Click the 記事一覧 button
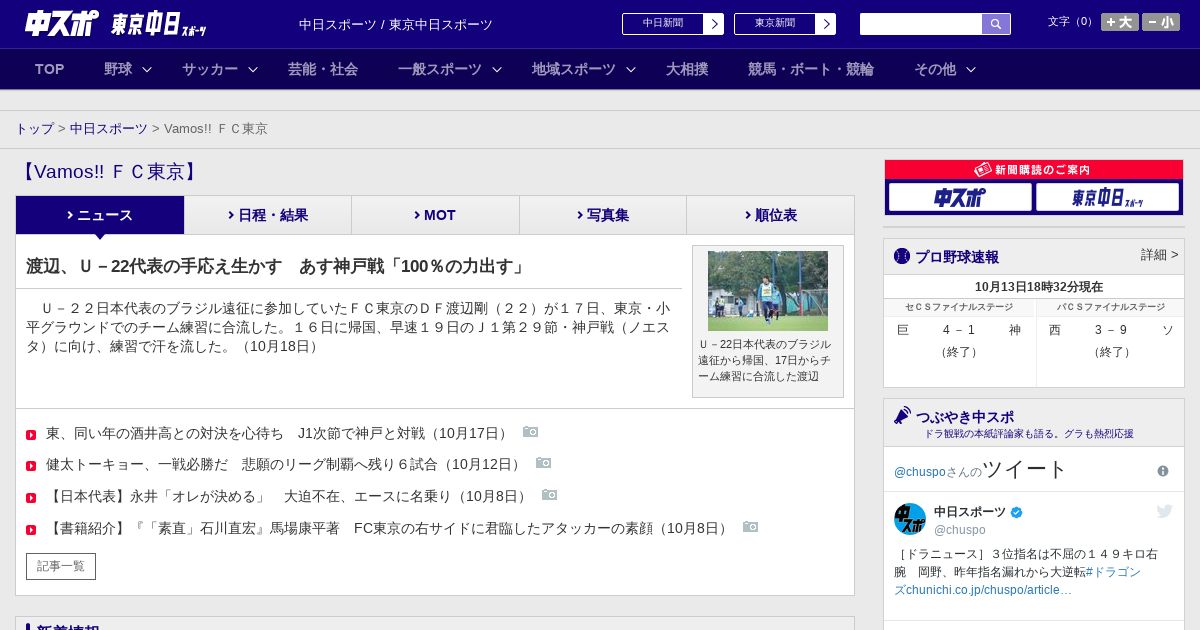The width and height of the screenshot is (1200, 630). (x=61, y=566)
